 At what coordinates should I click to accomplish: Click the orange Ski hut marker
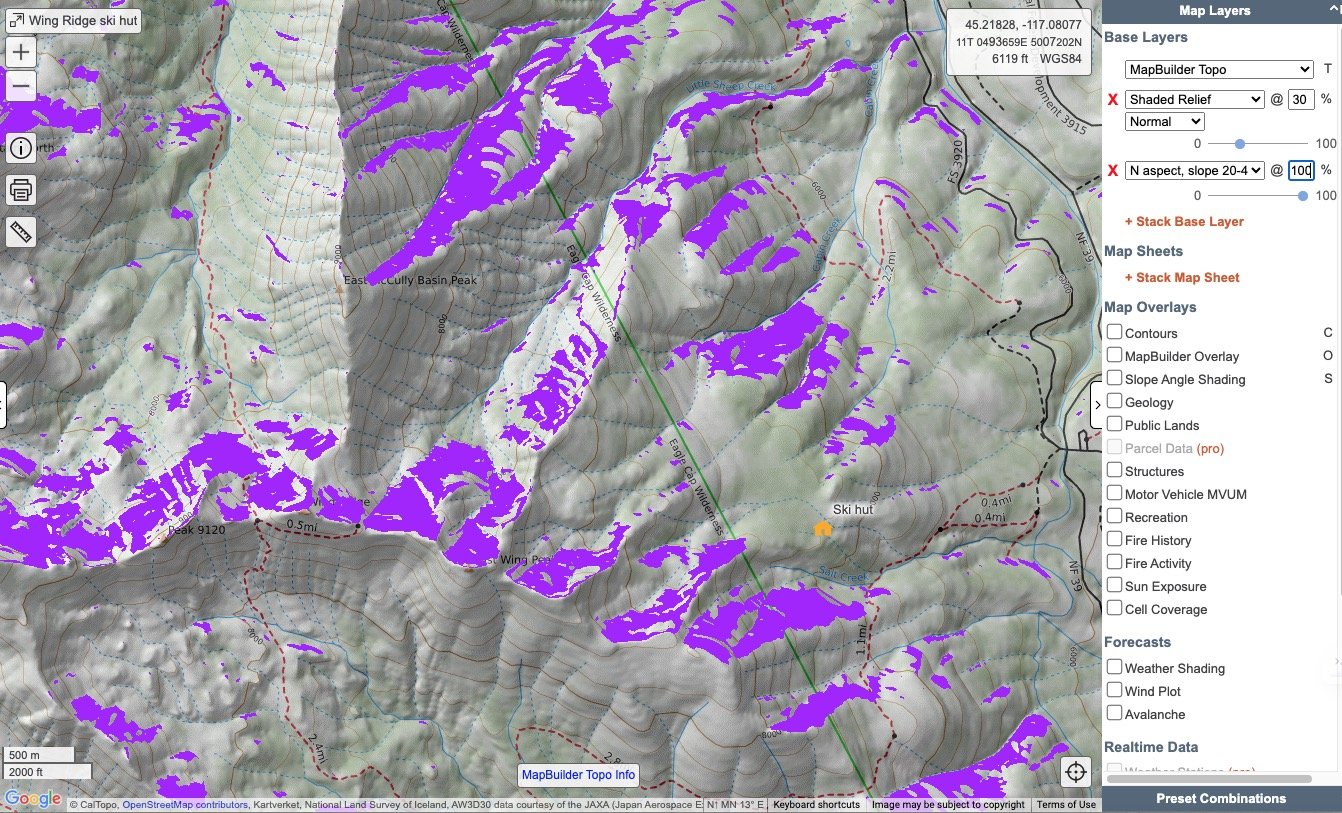coord(822,529)
